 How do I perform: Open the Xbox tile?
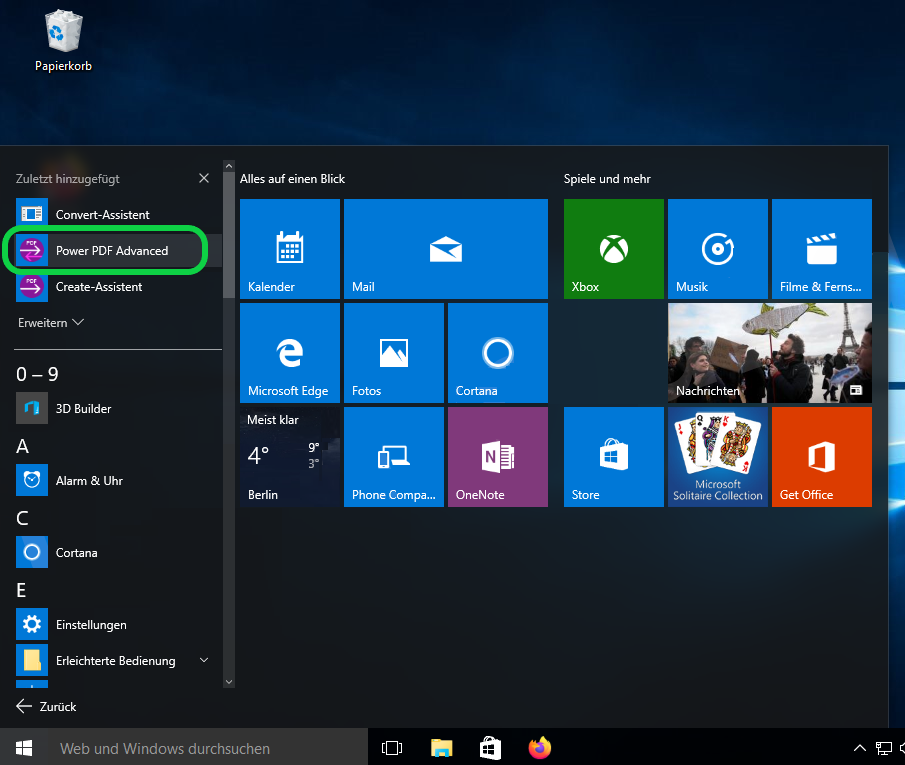[x=614, y=249]
